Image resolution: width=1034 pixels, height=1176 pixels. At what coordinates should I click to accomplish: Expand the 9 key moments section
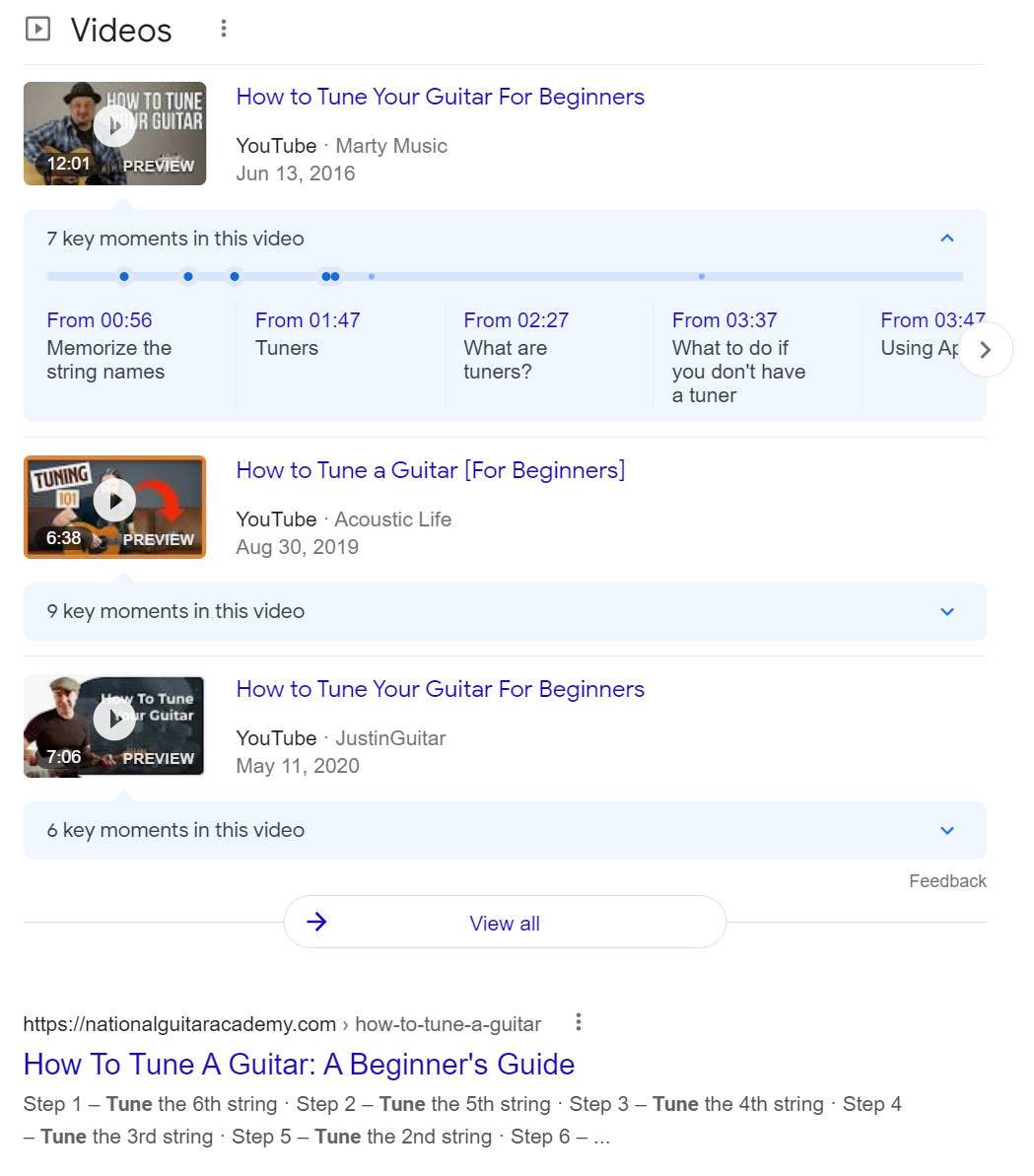pyautogui.click(x=946, y=611)
